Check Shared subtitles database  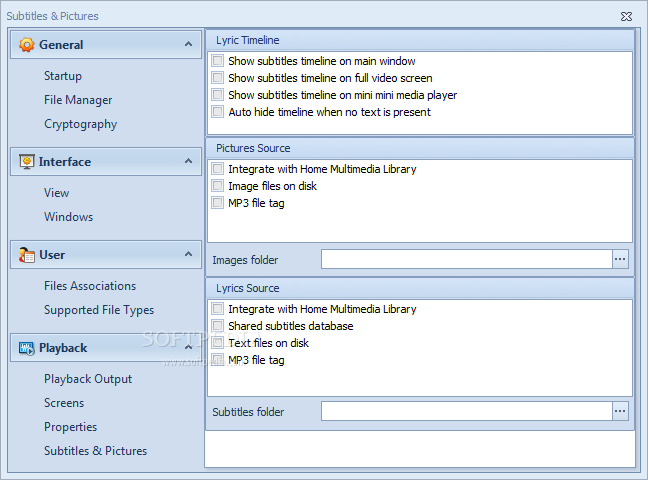tap(217, 326)
